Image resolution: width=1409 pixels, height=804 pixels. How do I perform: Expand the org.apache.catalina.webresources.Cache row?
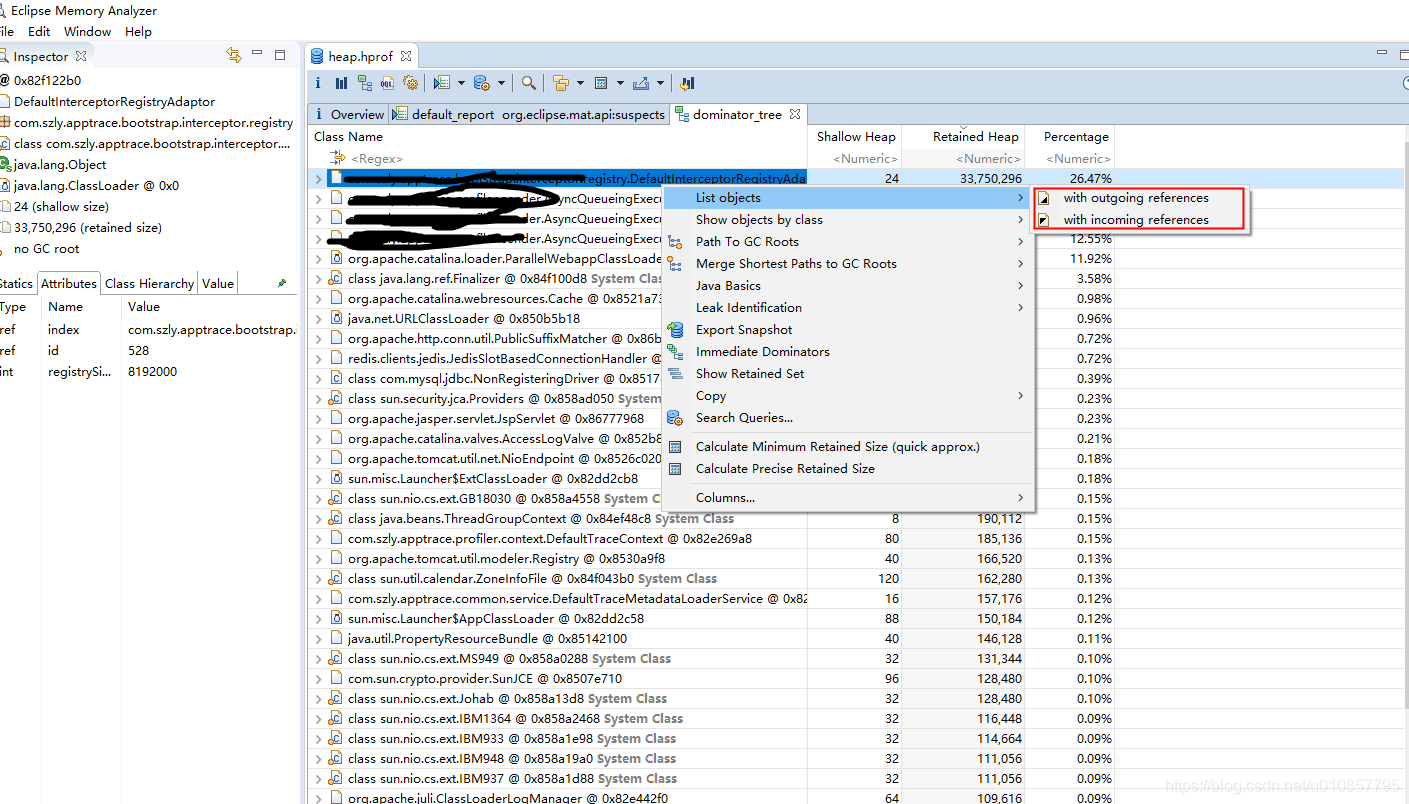319,299
